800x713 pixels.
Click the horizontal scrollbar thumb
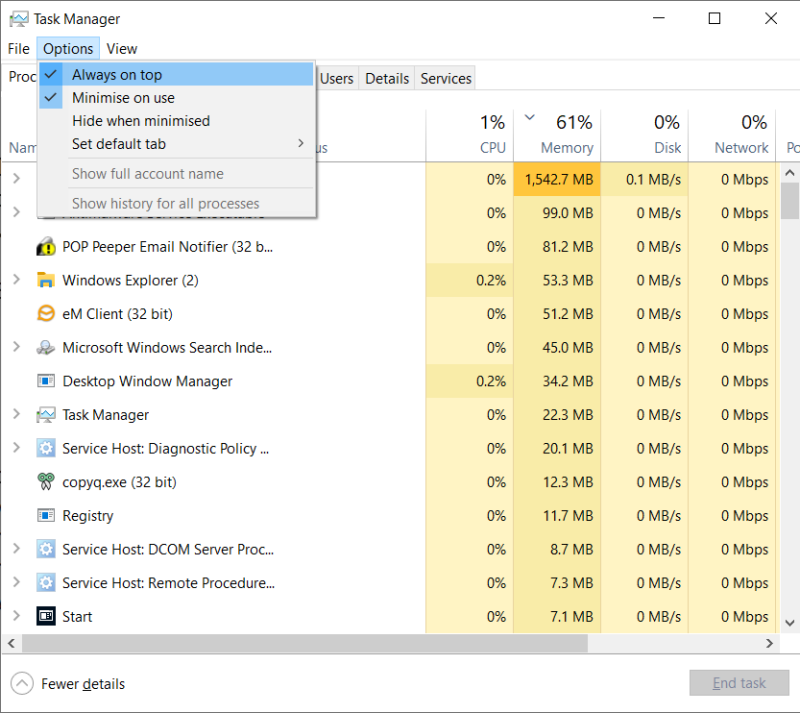[305, 644]
